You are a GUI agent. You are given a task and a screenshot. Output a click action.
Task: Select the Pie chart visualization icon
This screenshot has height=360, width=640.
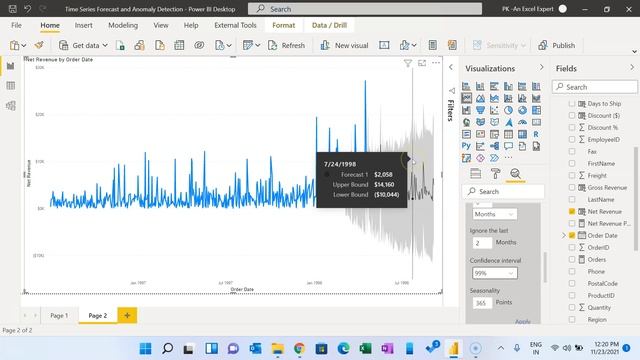click(x=508, y=110)
